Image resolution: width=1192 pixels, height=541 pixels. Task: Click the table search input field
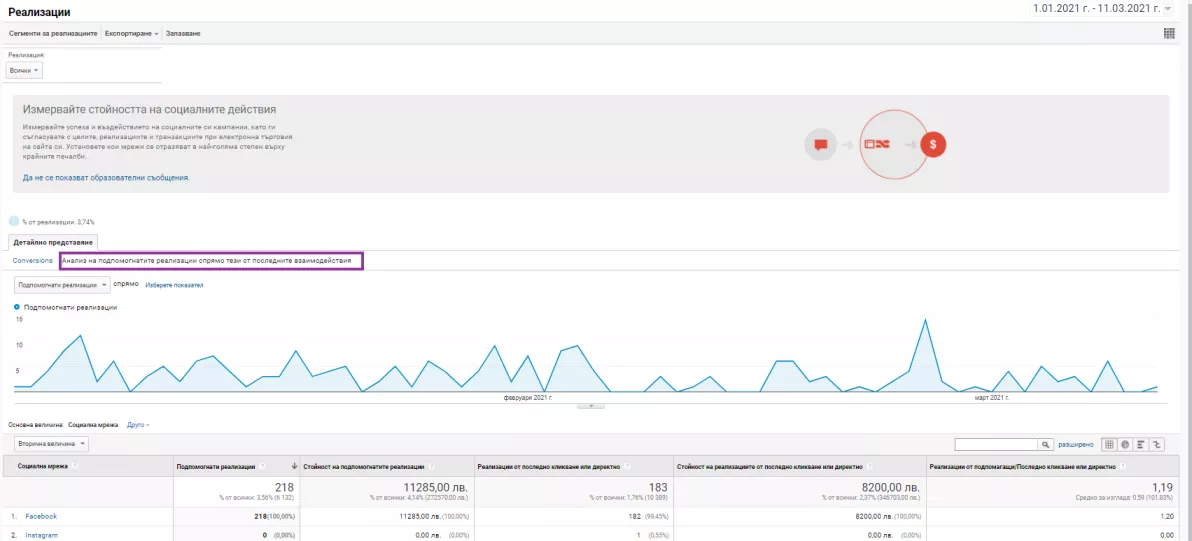tap(997, 445)
